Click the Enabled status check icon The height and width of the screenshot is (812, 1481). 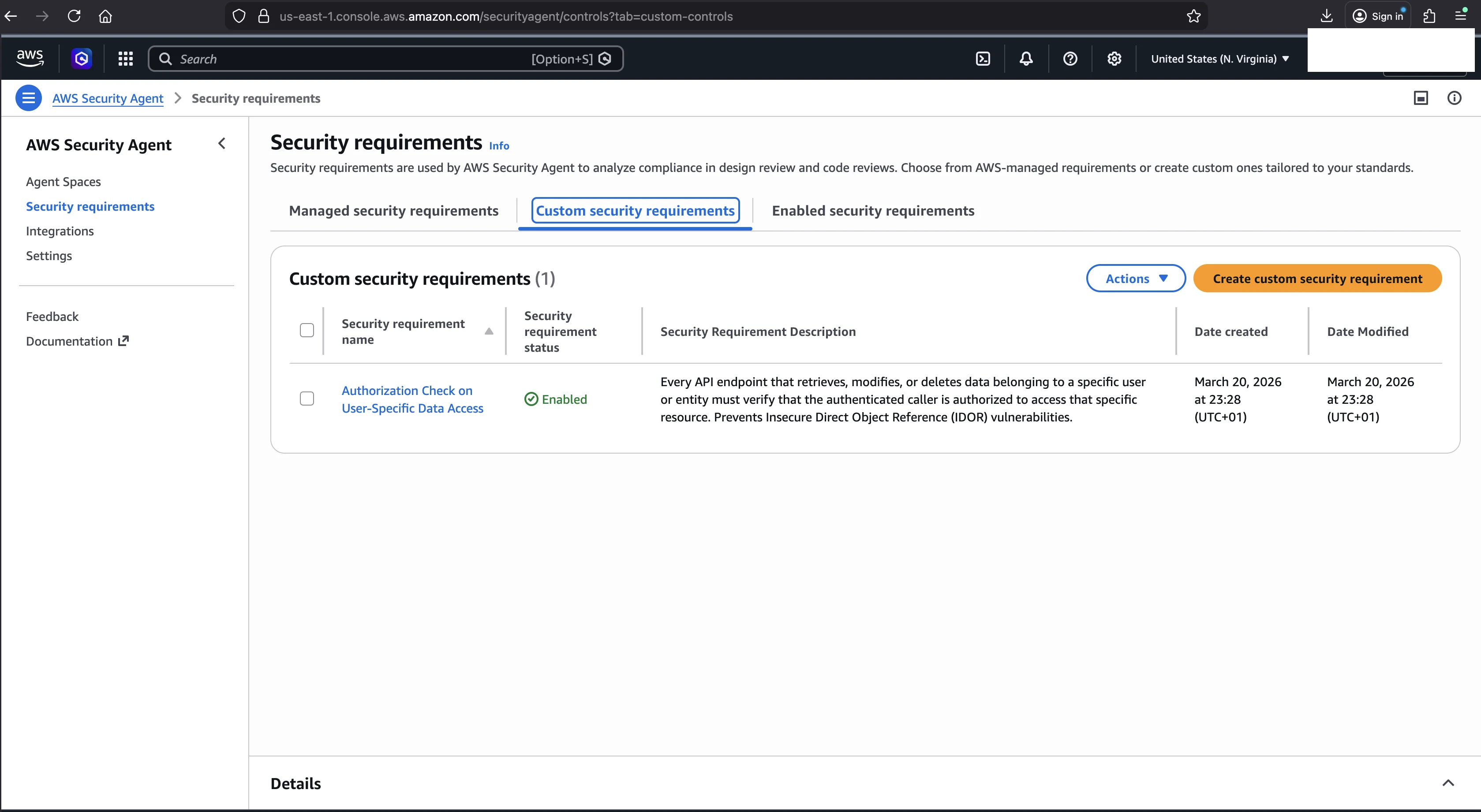pyautogui.click(x=531, y=399)
